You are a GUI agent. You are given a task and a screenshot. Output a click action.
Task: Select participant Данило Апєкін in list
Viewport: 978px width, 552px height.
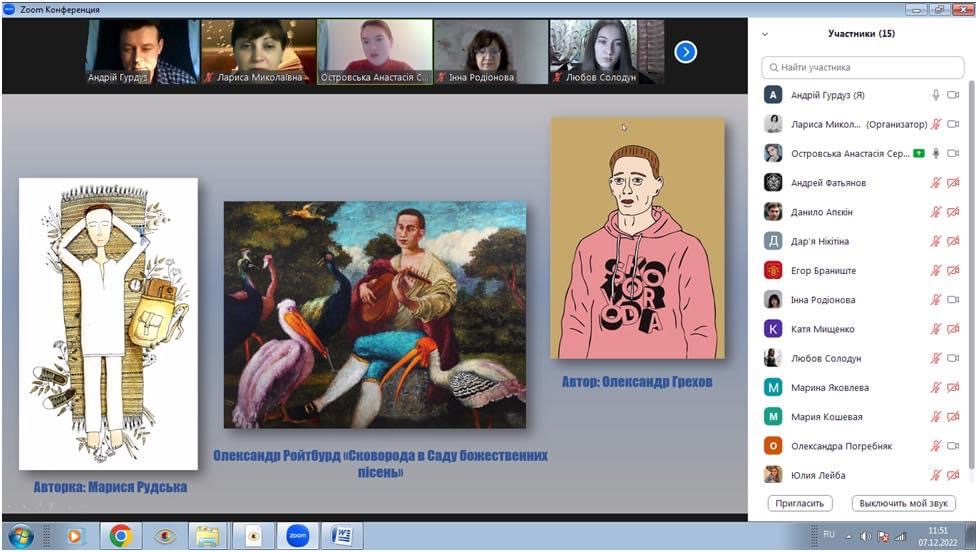tap(863, 212)
